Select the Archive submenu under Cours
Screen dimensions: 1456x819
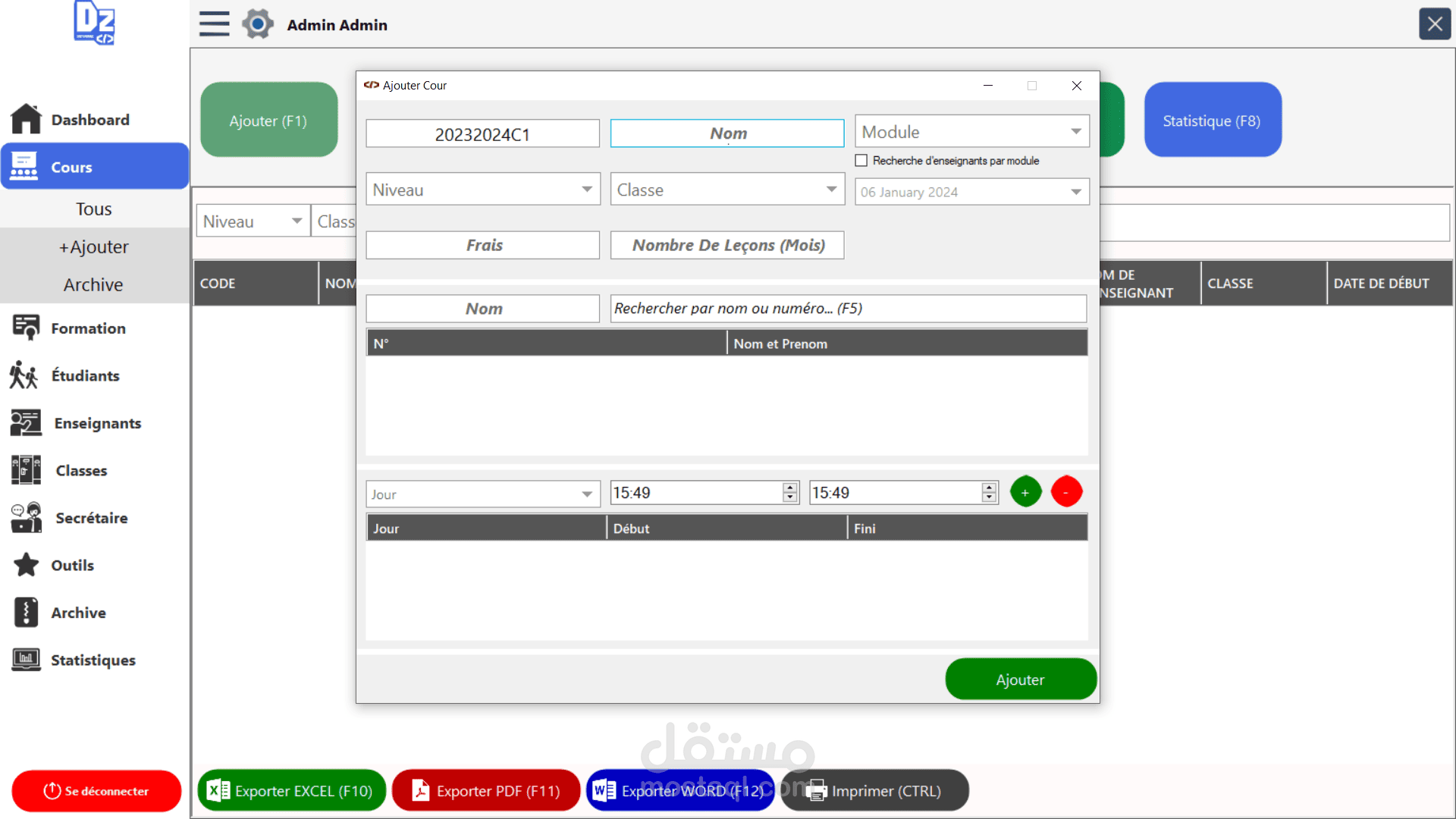[93, 284]
